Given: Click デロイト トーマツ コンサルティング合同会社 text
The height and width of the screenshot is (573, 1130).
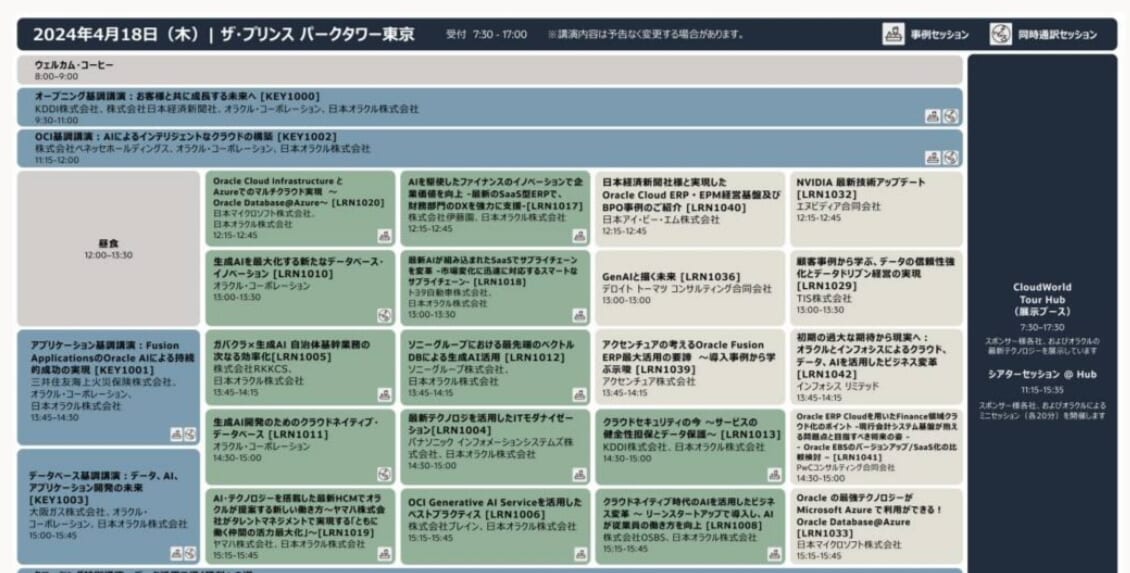Looking at the screenshot, I should (x=687, y=288).
